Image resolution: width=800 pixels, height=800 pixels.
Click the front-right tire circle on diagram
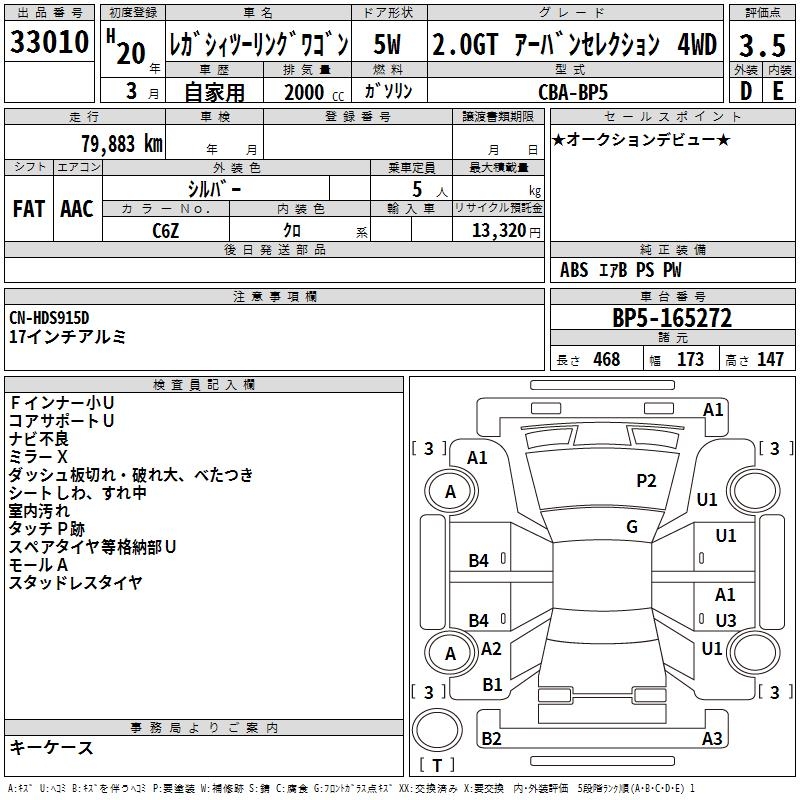(753, 491)
